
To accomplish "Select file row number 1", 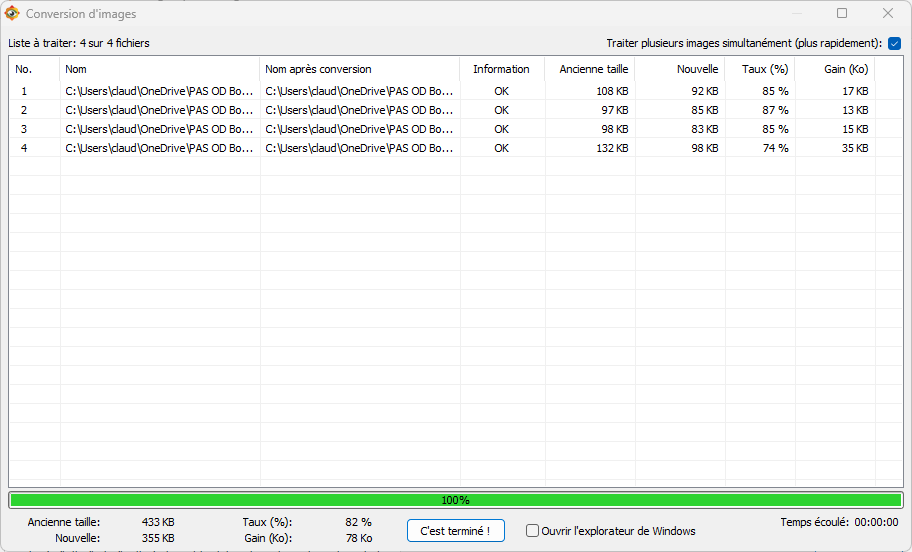I will coord(24,91).
